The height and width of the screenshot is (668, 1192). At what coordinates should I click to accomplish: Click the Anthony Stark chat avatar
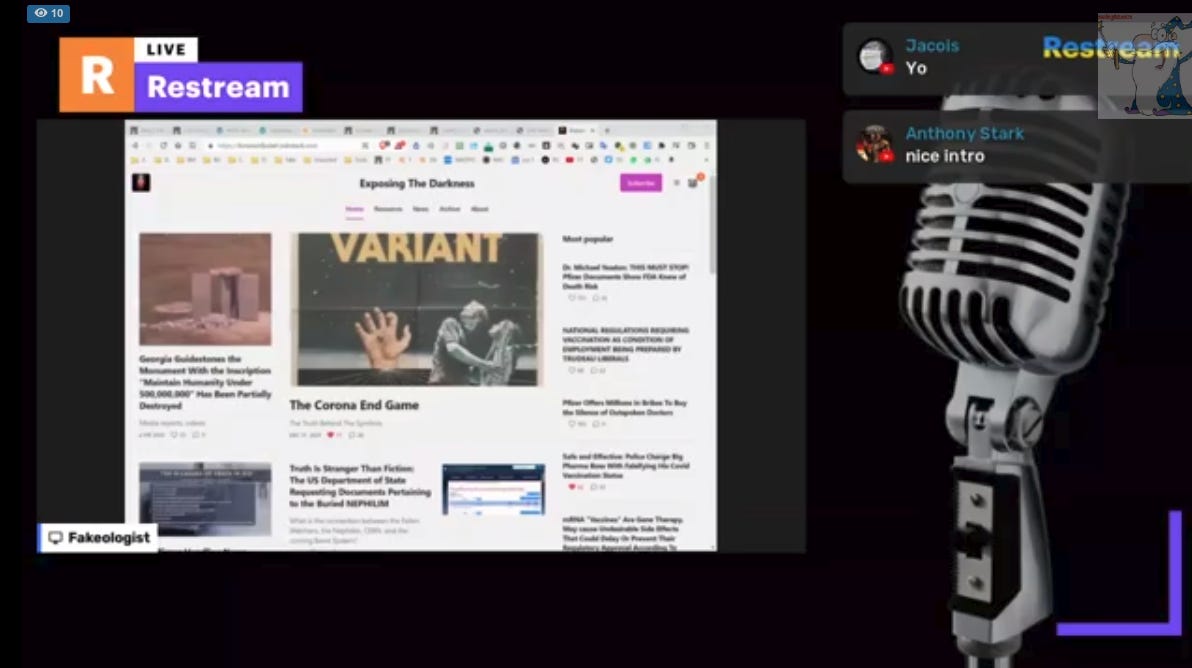pyautogui.click(x=875, y=144)
